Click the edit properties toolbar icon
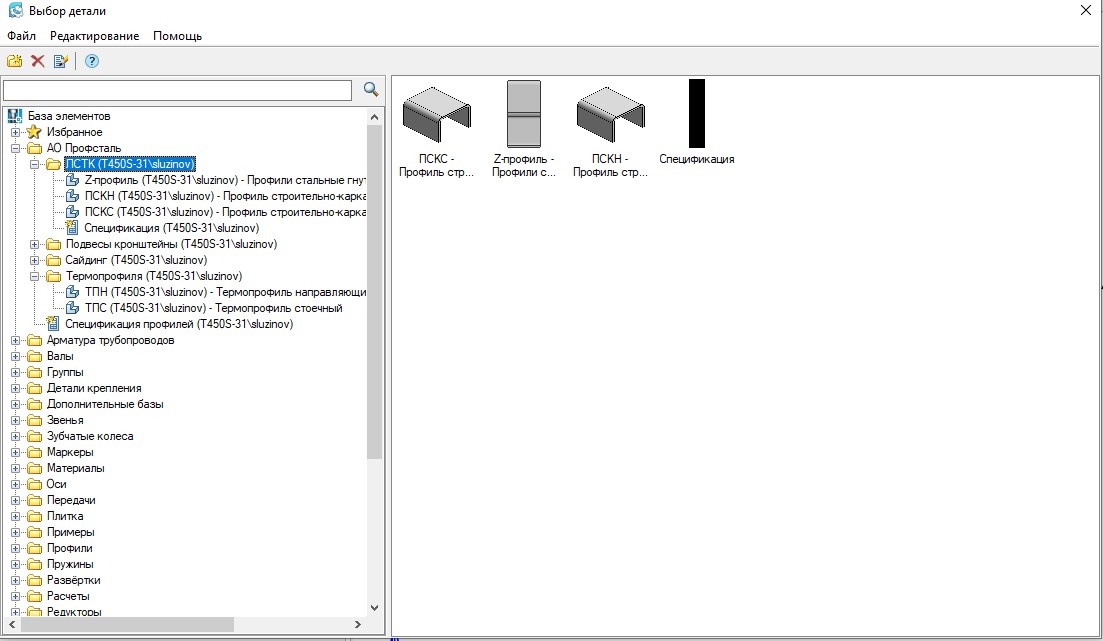The width and height of the screenshot is (1103, 641). tap(61, 61)
